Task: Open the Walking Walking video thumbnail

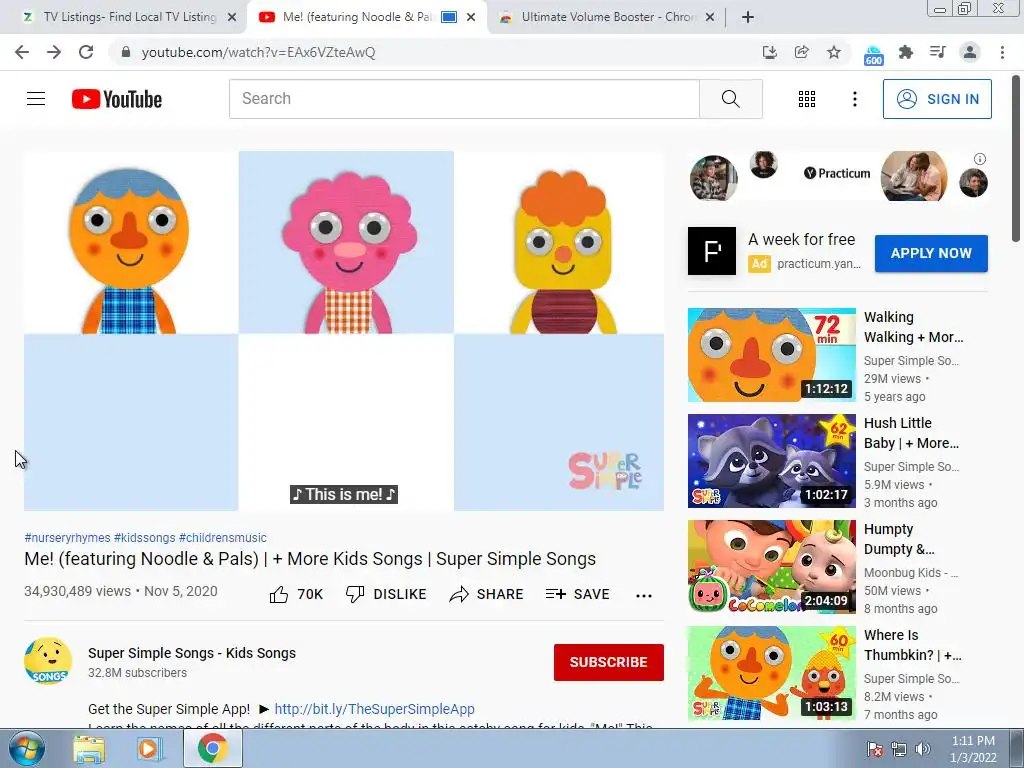Action: tap(772, 355)
